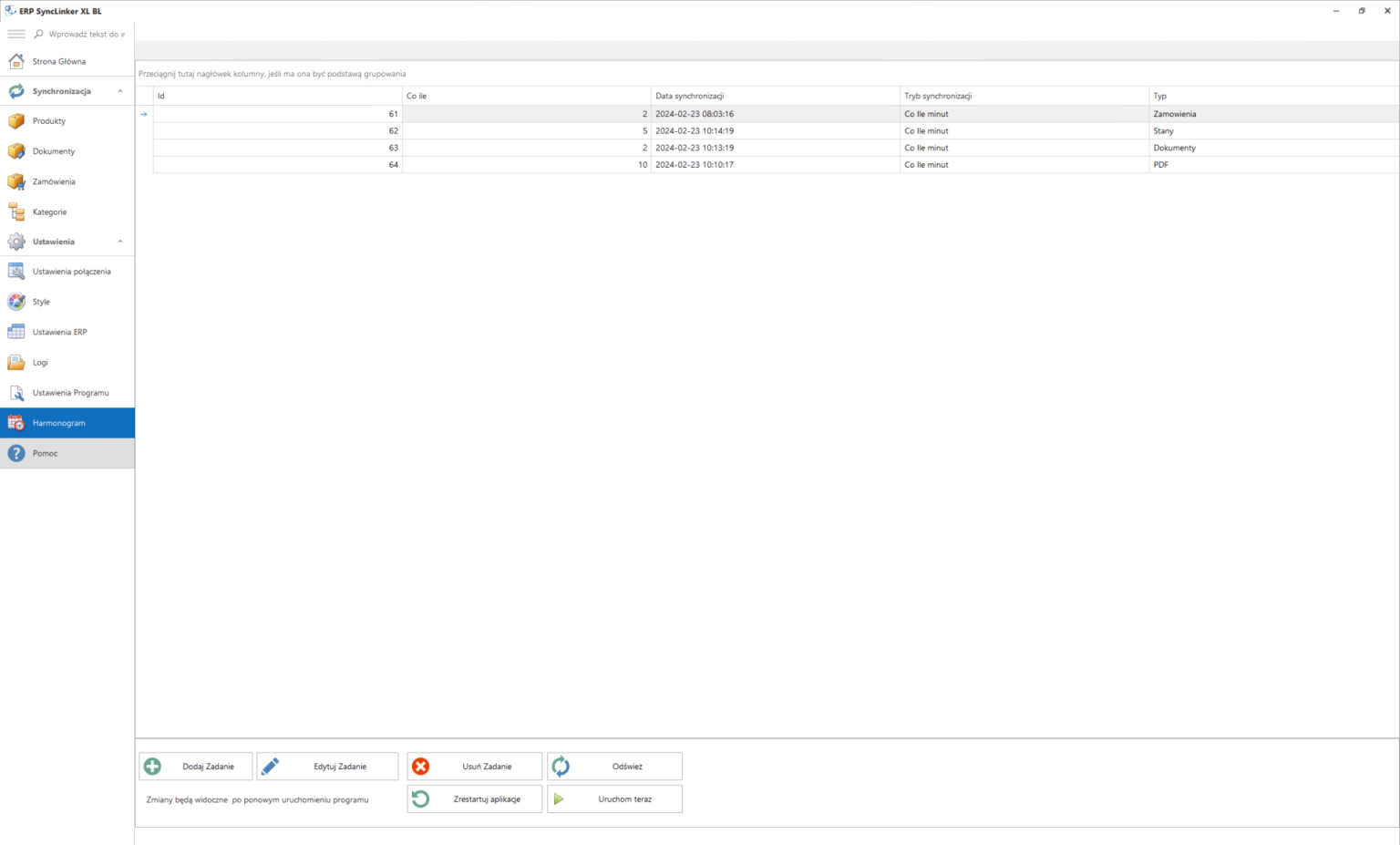Open the Dokumenty section icon

[x=15, y=150]
